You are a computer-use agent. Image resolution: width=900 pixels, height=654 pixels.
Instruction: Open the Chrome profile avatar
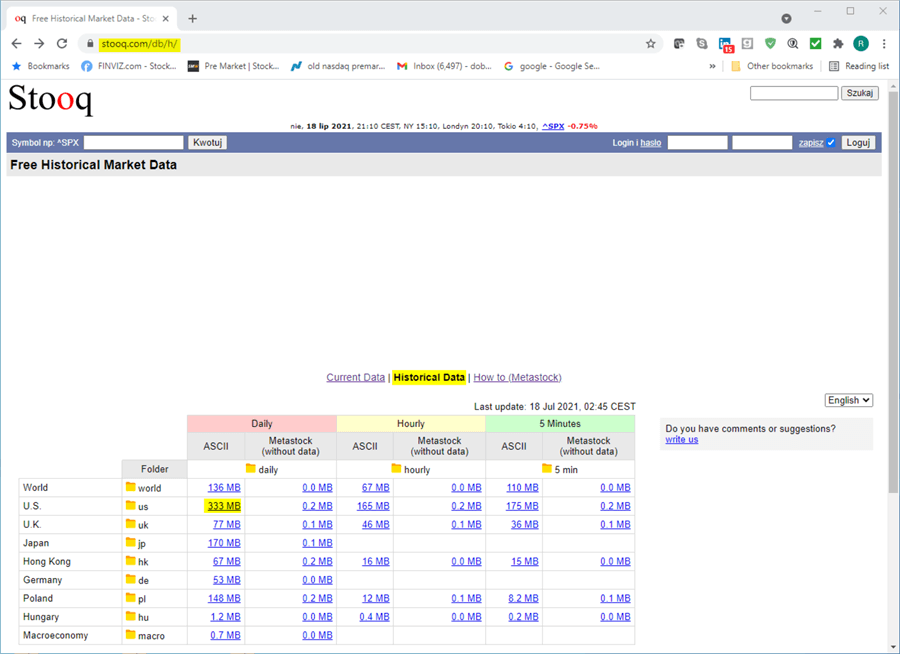point(860,44)
